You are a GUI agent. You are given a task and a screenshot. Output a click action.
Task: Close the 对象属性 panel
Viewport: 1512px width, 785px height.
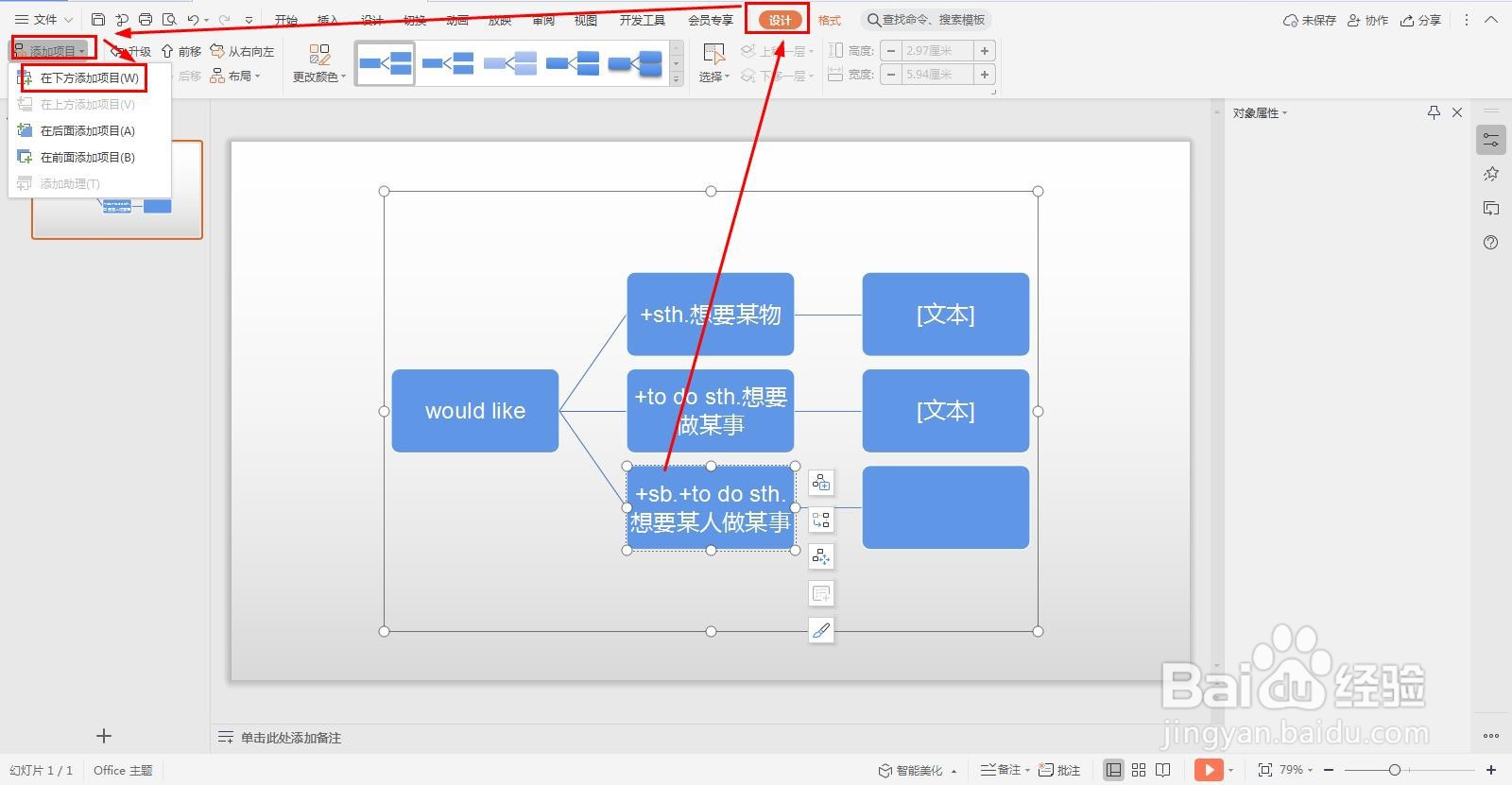pyautogui.click(x=1457, y=112)
